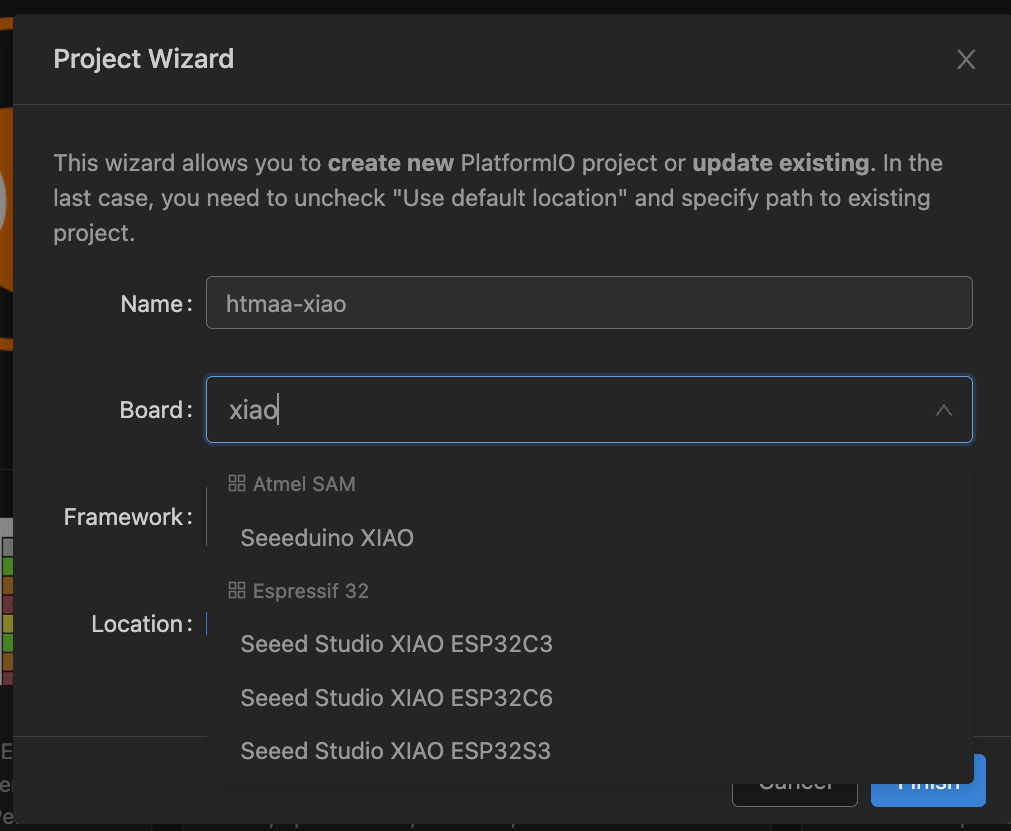This screenshot has height=831, width=1011.
Task: Select Seeeduino XIAO board option
Action: coord(327,538)
